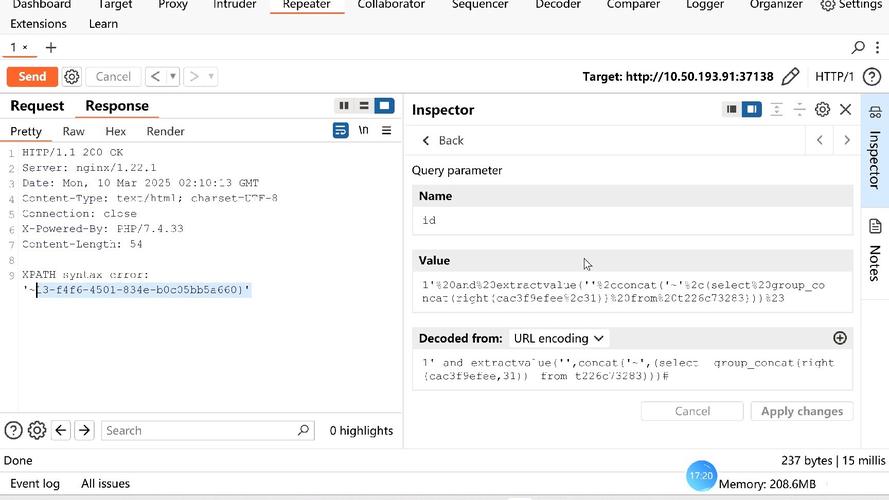Open Inspector settings gear
The height and width of the screenshot is (500, 889).
[822, 110]
